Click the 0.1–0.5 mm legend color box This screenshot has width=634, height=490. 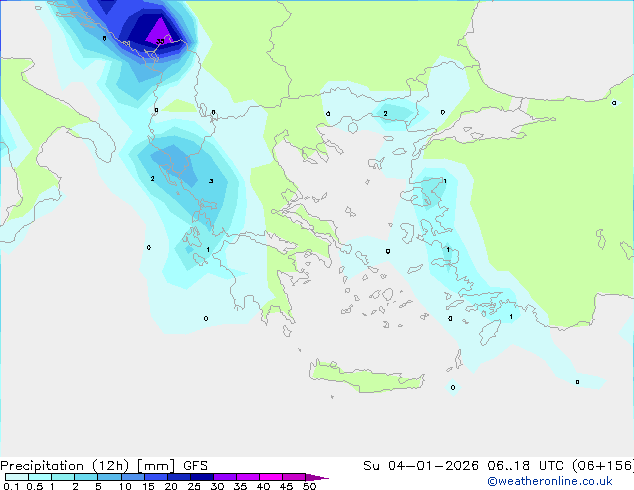(x=17, y=477)
